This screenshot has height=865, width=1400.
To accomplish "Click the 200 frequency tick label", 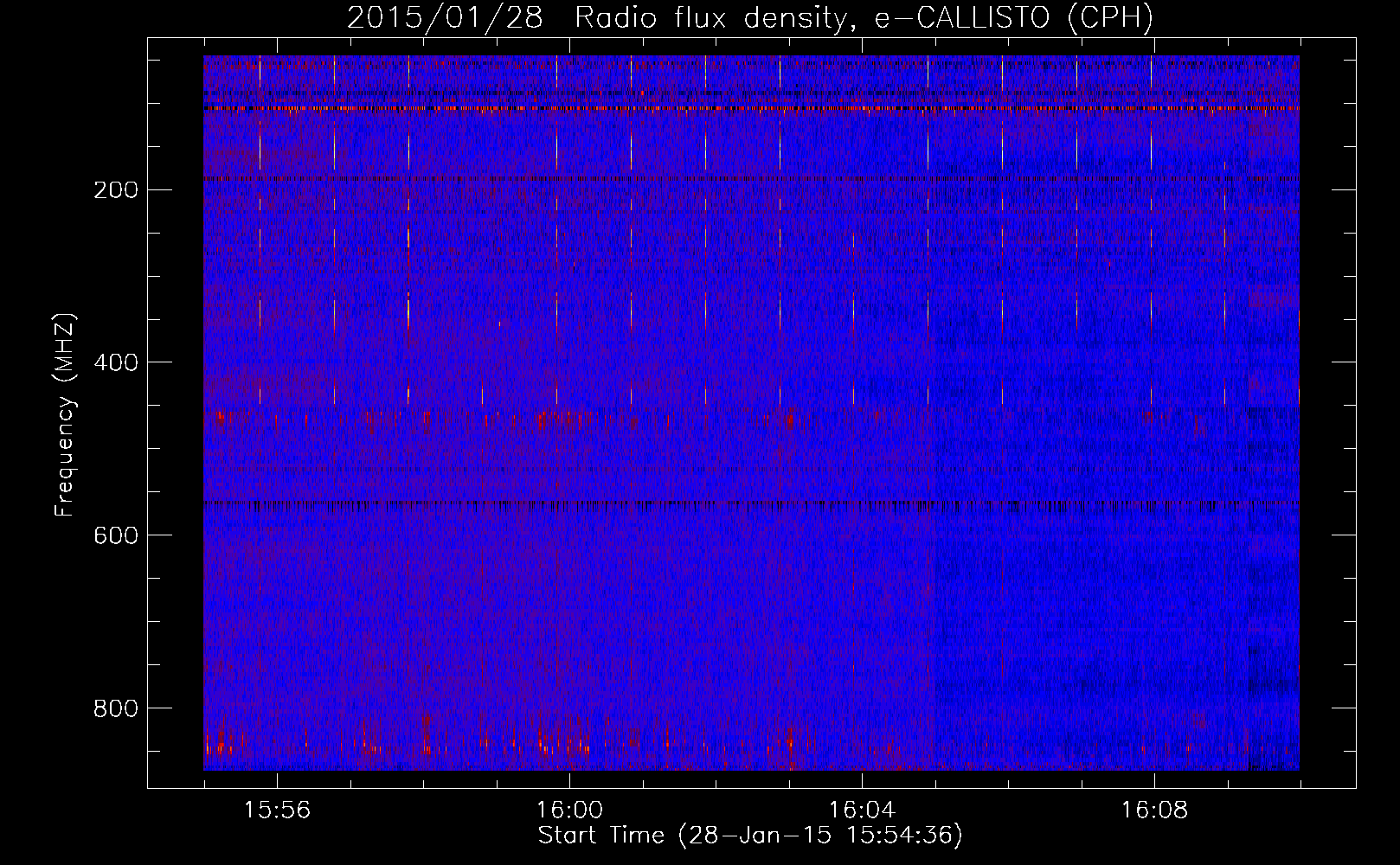I will [115, 190].
